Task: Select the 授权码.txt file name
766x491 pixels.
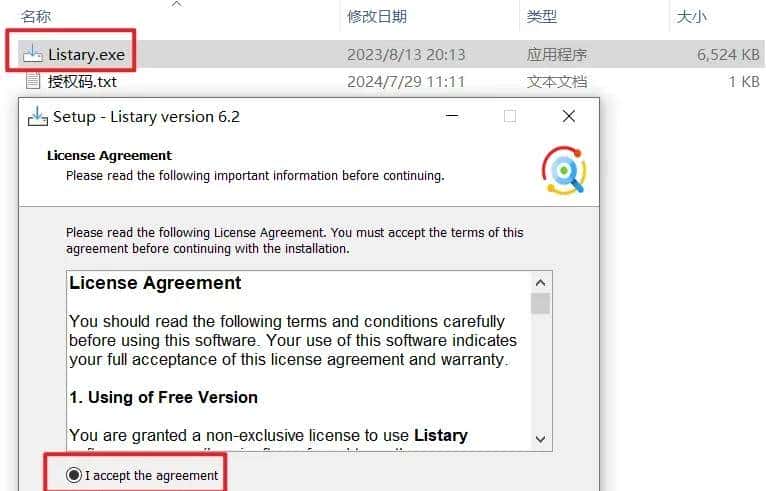Action: 83,81
